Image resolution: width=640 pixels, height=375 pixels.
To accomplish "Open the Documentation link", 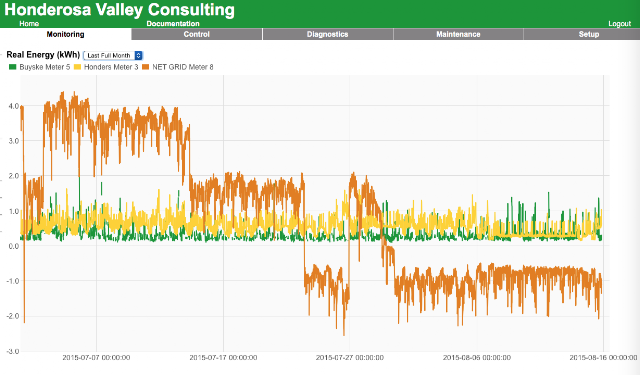I will pyautogui.click(x=173, y=24).
